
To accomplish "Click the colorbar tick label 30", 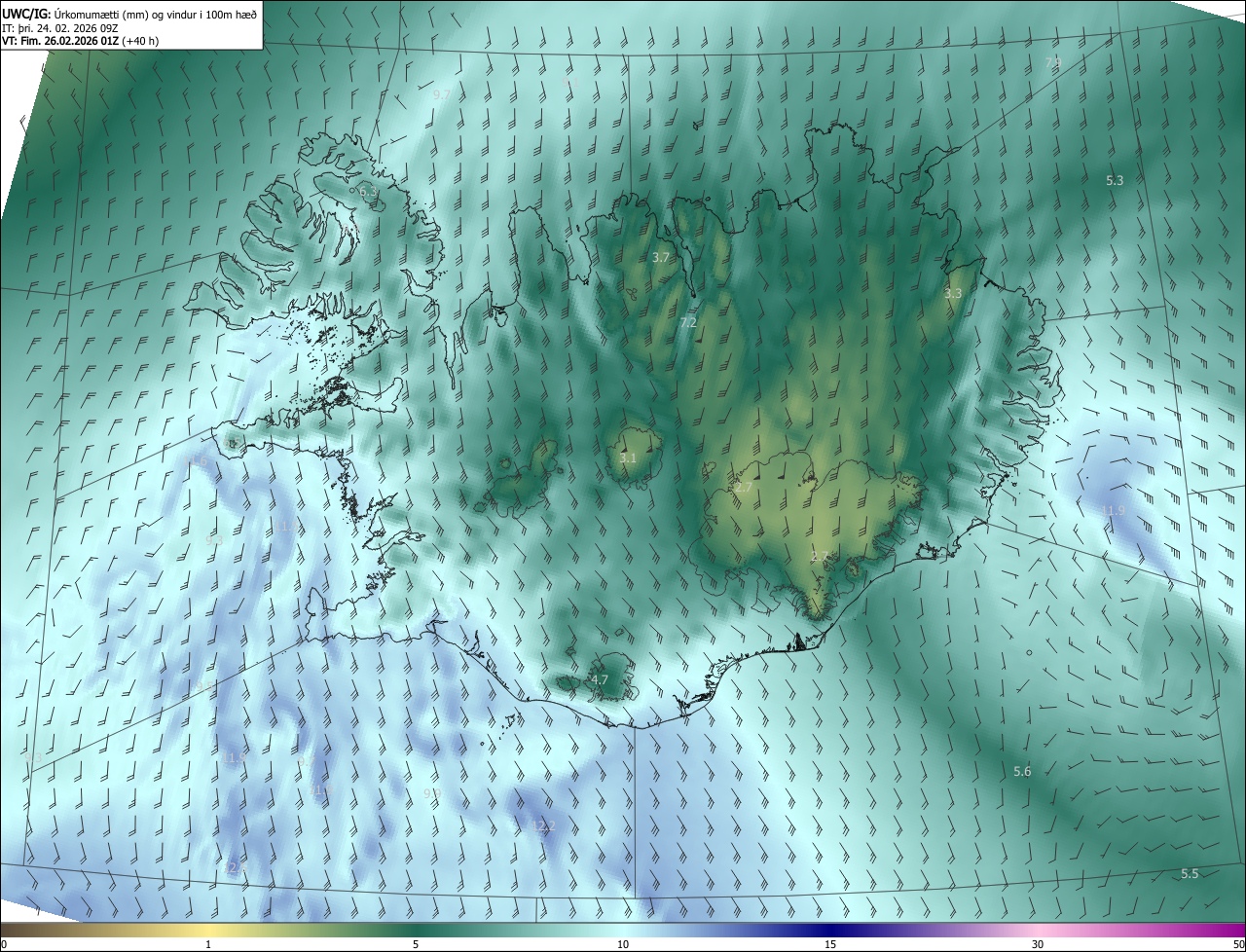I will (1038, 944).
